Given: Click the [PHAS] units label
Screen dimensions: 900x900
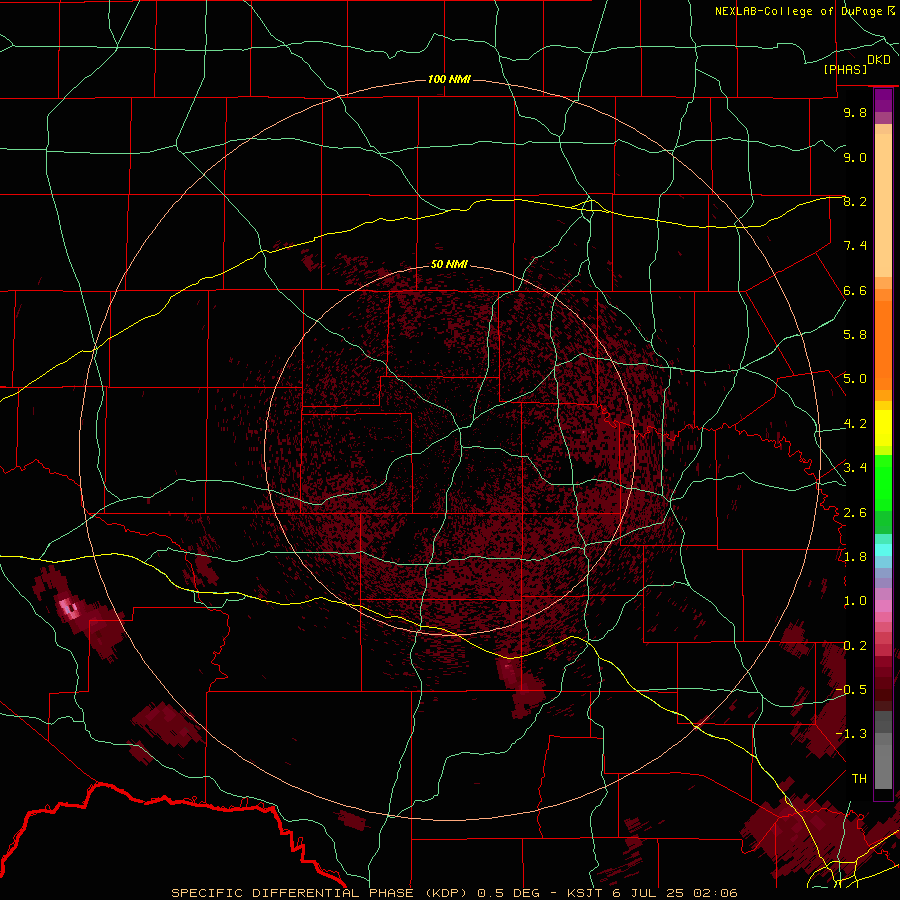Looking at the screenshot, I should tap(845, 69).
